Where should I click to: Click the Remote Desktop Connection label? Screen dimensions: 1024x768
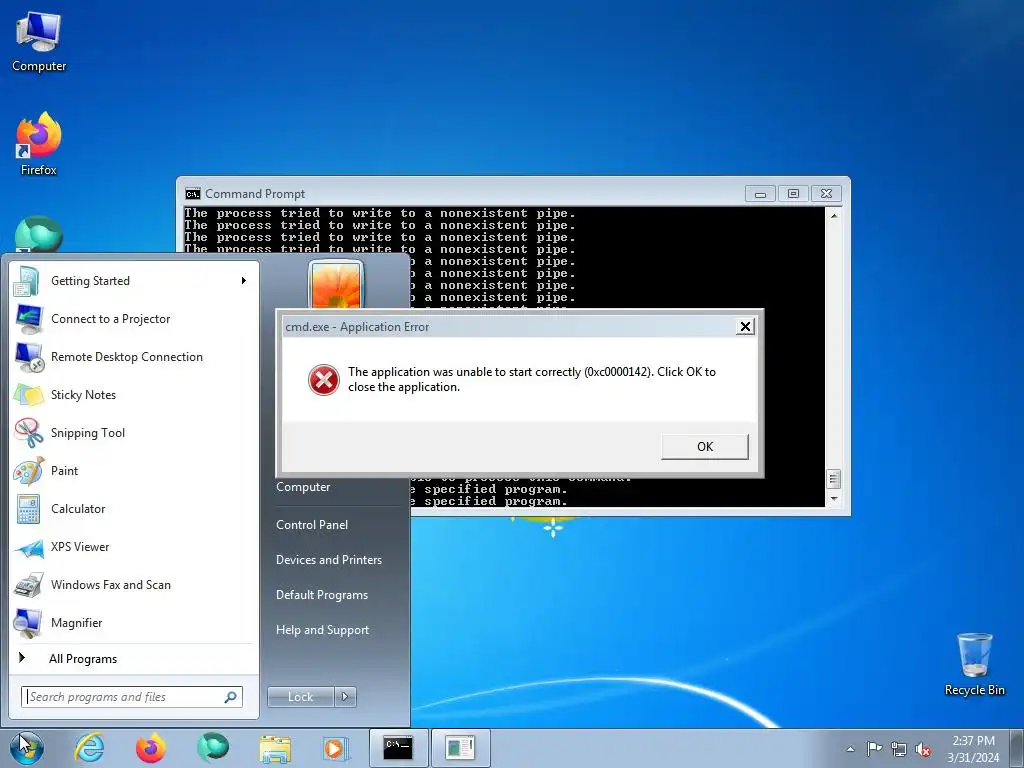[127, 357]
